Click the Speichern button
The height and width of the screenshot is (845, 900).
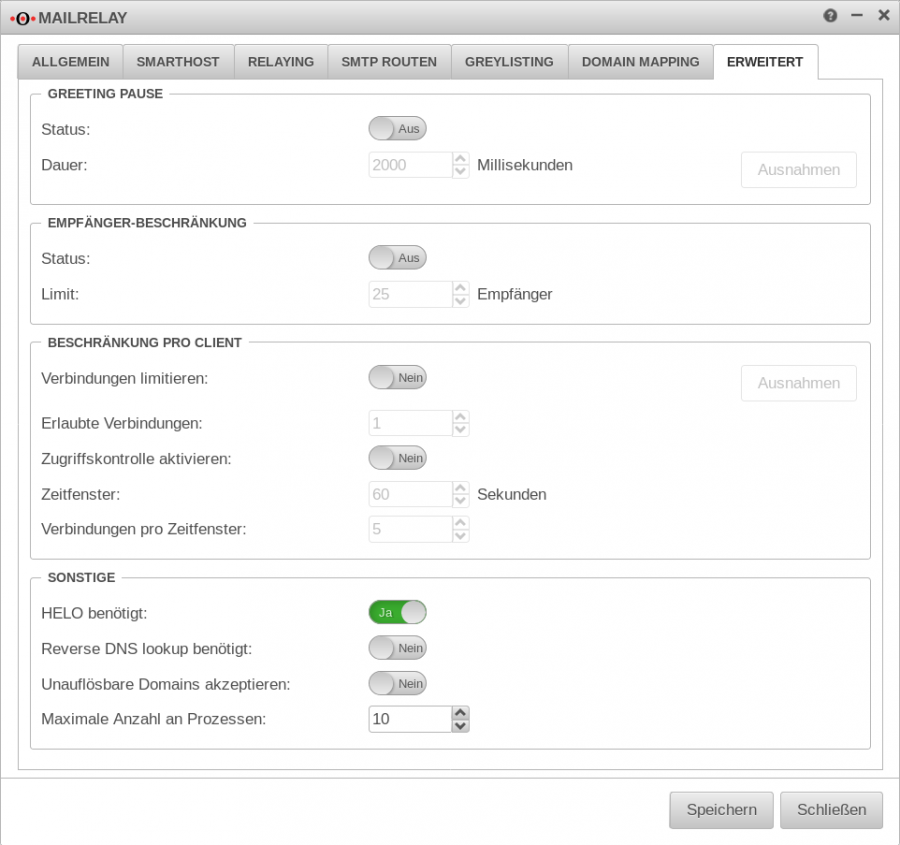click(x=721, y=810)
